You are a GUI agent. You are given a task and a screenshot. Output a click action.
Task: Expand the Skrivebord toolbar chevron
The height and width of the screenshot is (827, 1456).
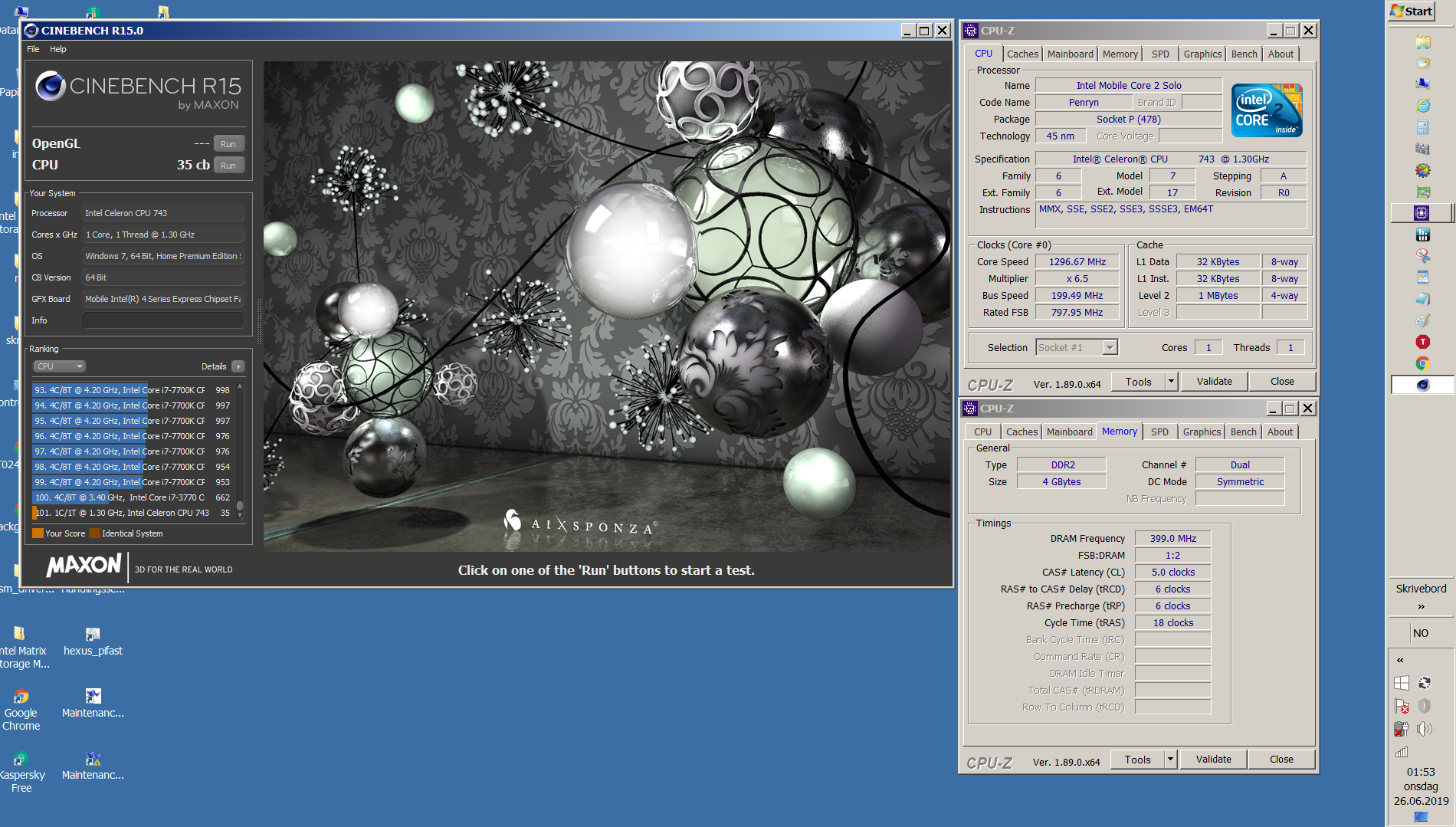click(x=1422, y=606)
